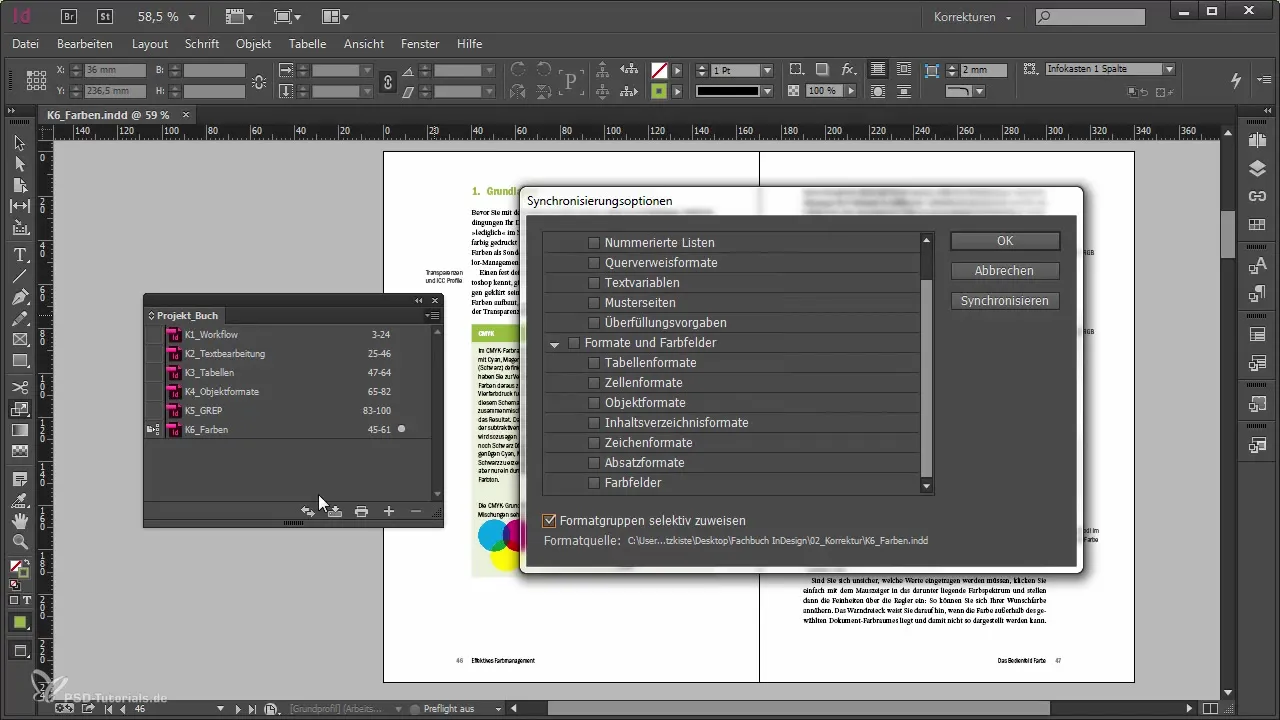The image size is (1280, 720).
Task: Open Adobe Bridge via Br icon
Action: 71,16
